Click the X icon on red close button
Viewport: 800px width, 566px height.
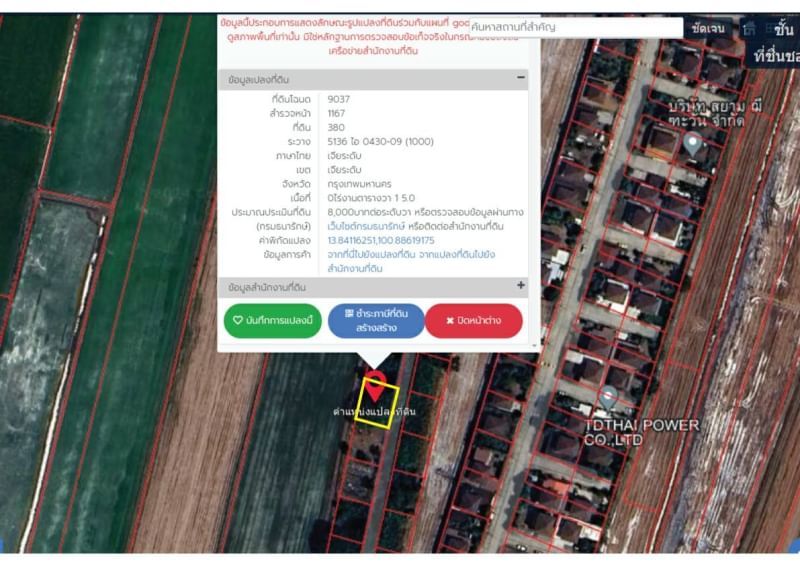coord(450,321)
